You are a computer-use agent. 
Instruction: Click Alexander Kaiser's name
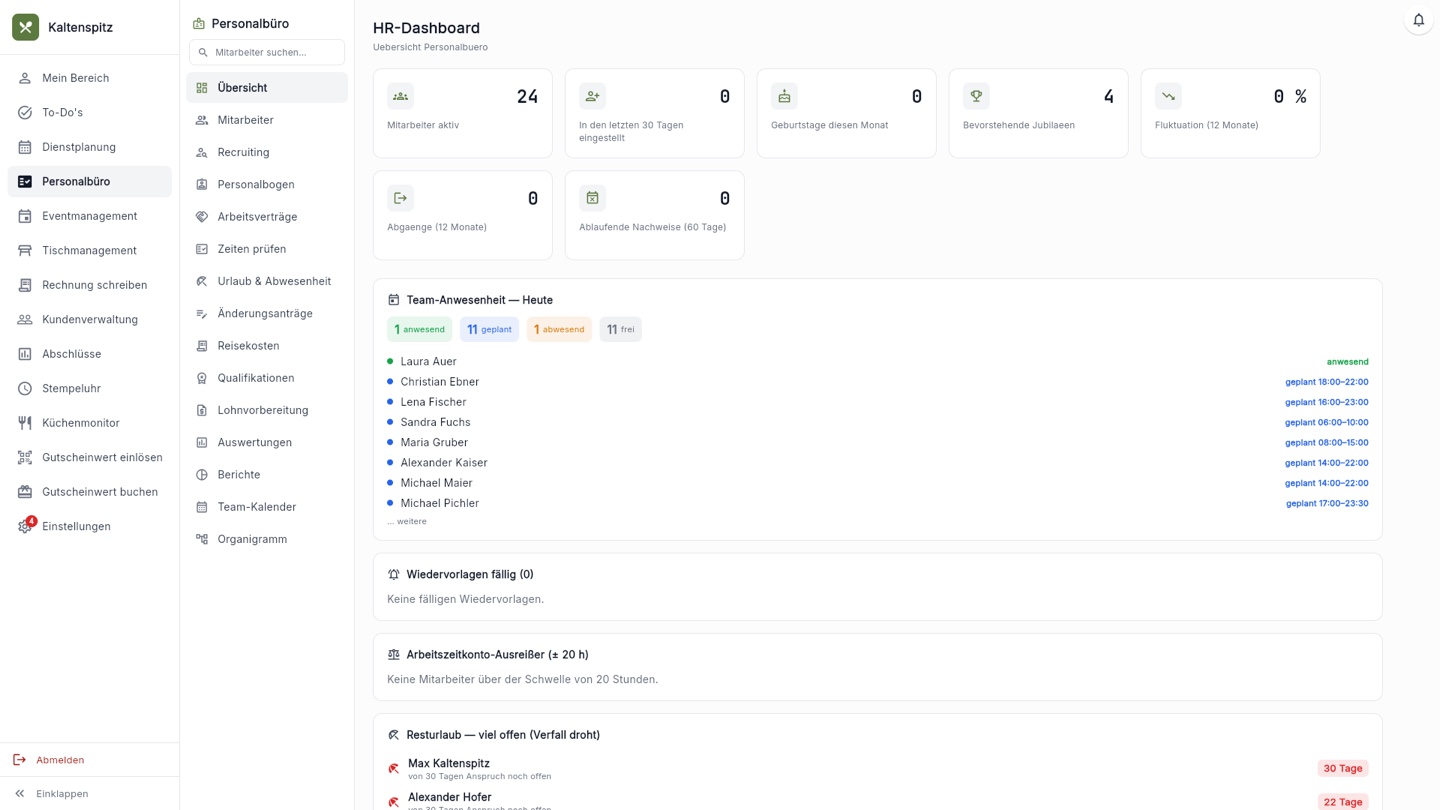(x=444, y=463)
